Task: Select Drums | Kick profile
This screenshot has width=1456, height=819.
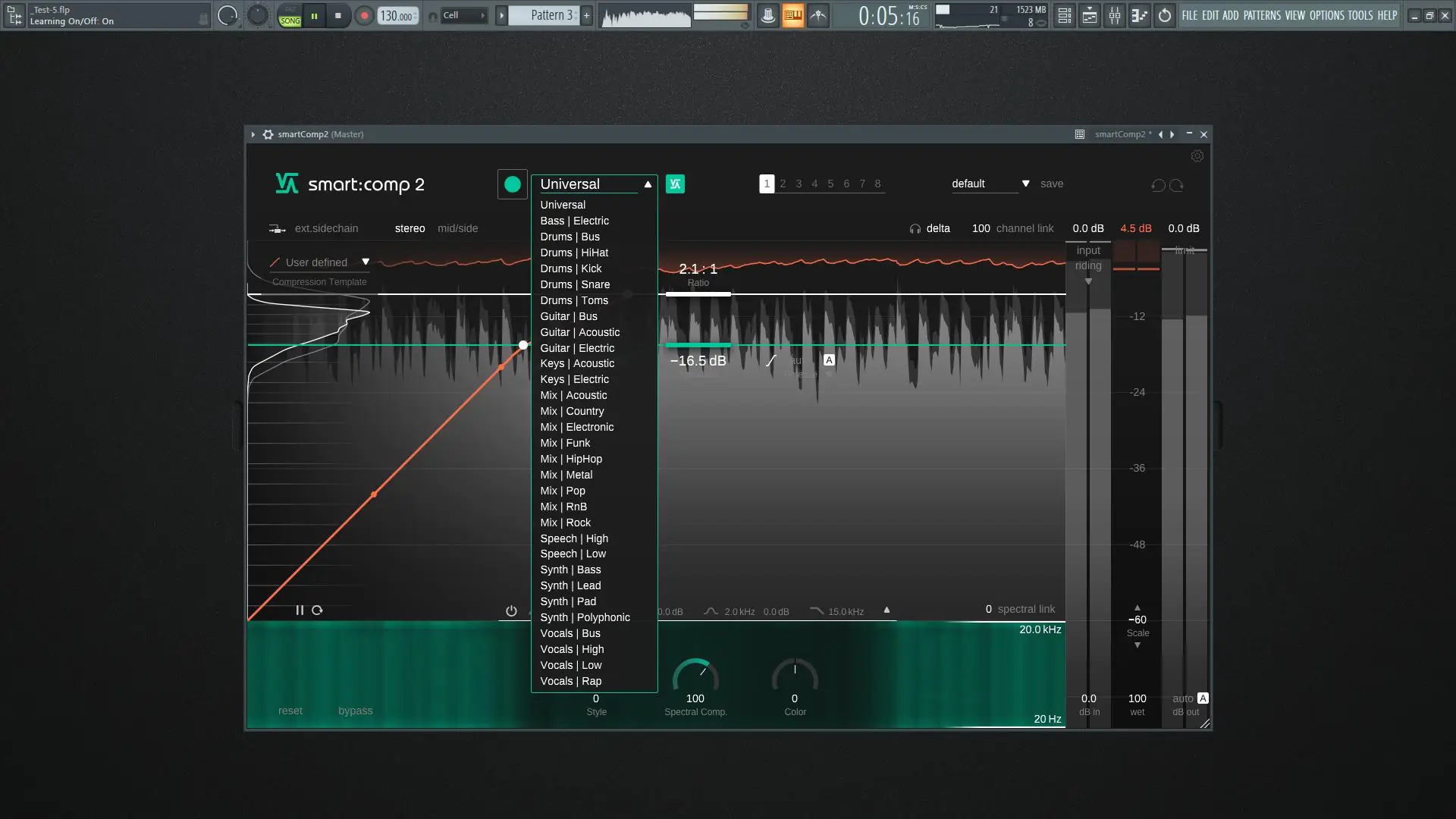Action: point(571,268)
